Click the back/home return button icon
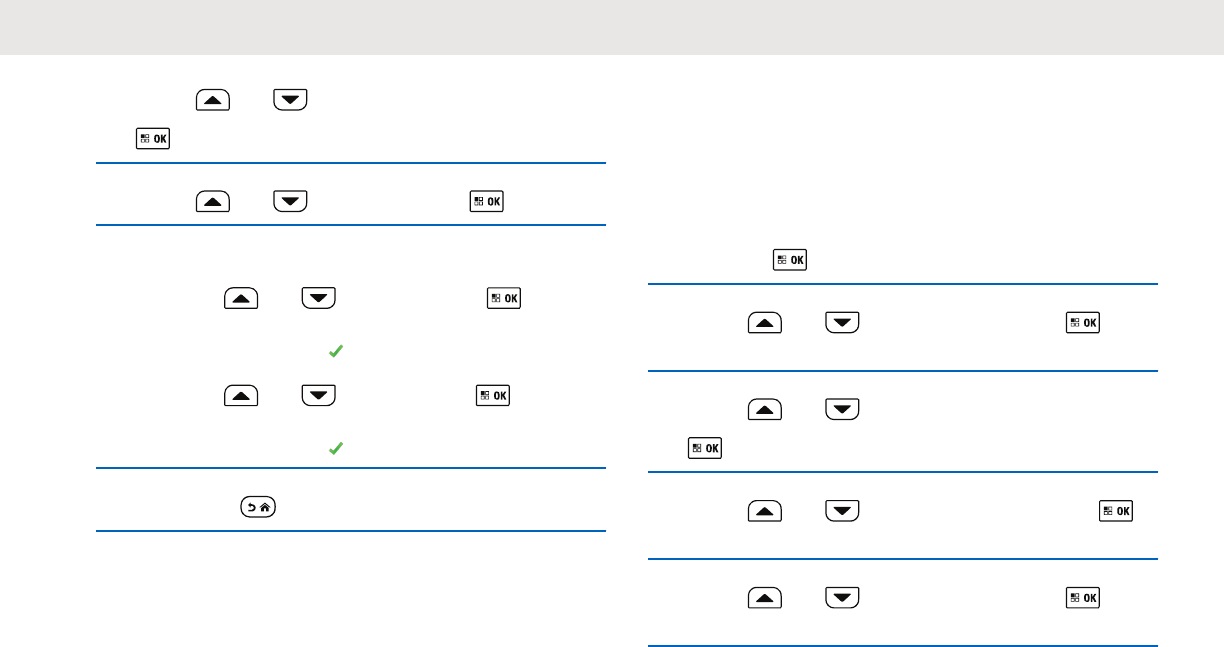Screen dimensions: 1224x647 (259, 508)
